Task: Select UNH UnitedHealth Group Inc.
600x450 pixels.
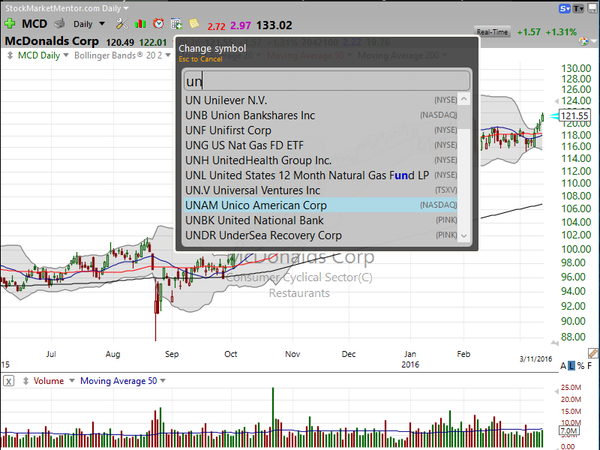Action: 321,160
